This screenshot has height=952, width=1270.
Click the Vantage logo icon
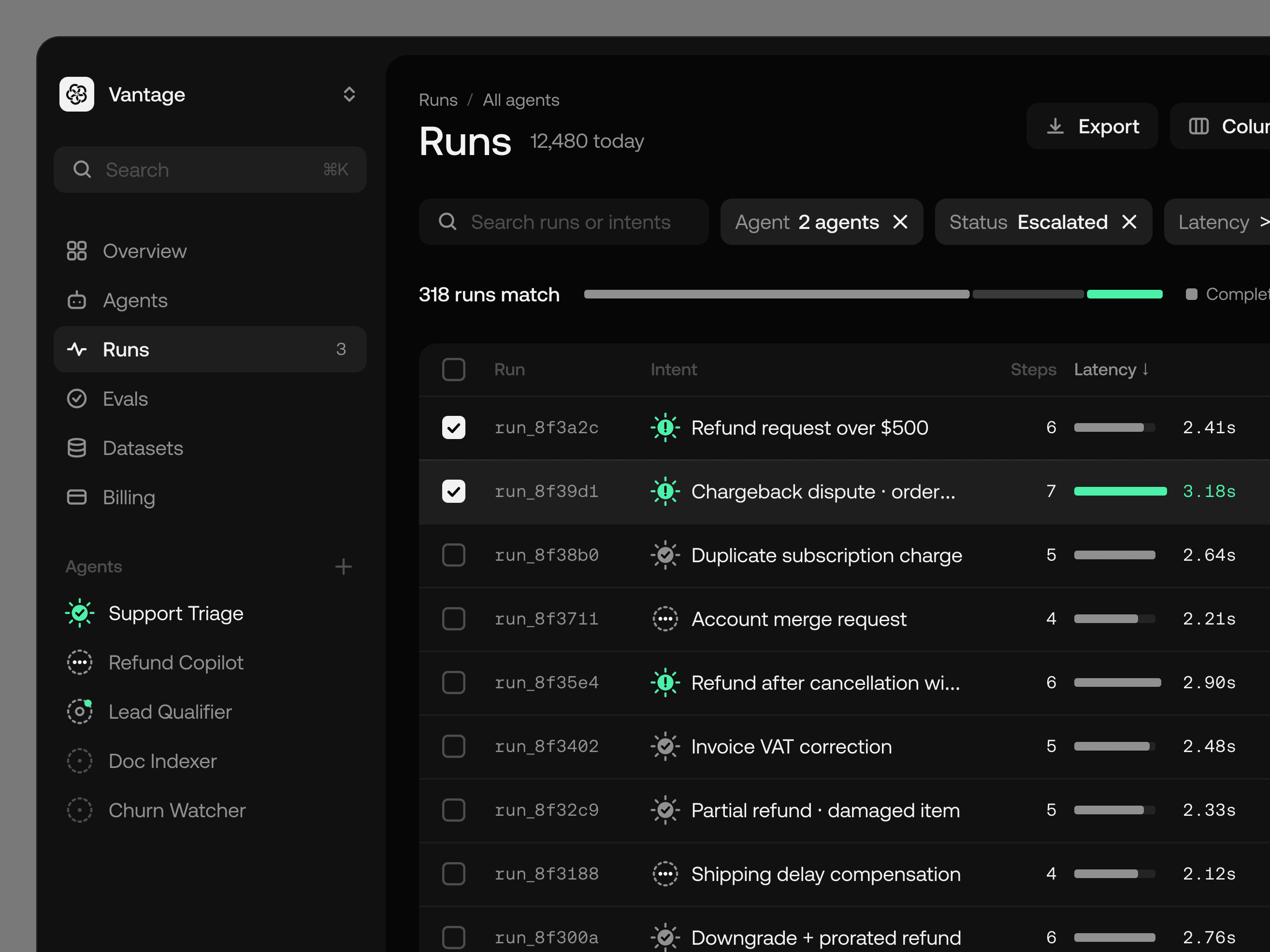click(76, 94)
